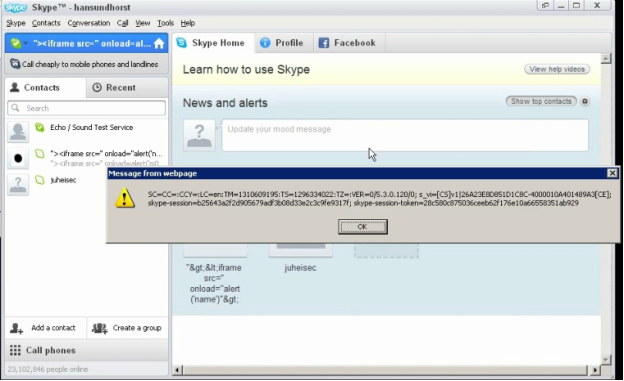
Task: Open the Contacts menu
Action: pos(46,23)
